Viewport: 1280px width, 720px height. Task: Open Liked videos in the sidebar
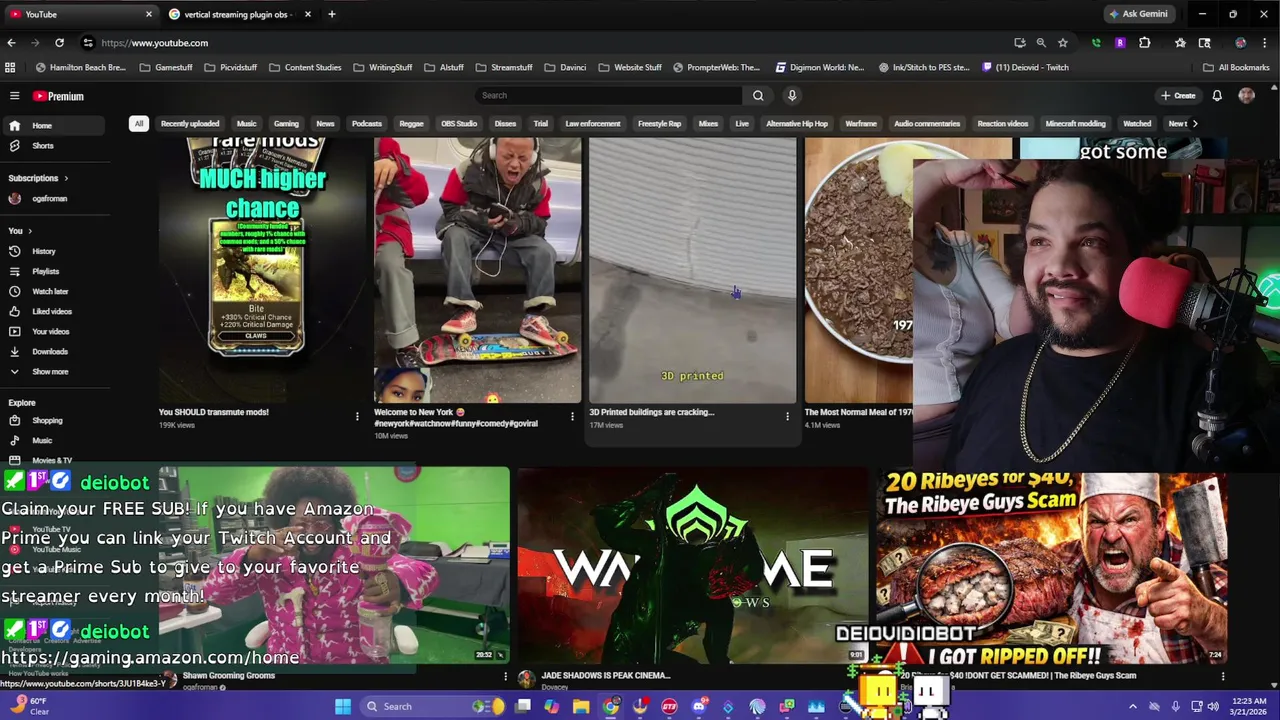pos(54,311)
